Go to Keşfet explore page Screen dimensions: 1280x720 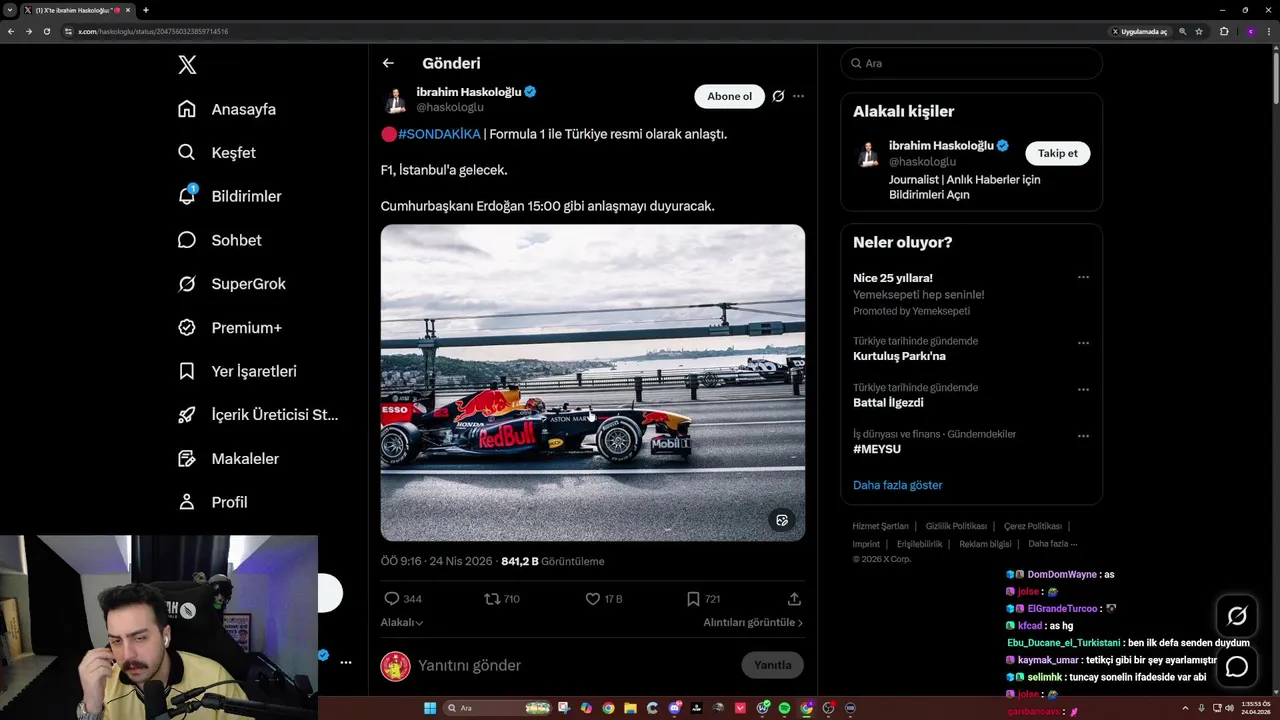(x=217, y=153)
